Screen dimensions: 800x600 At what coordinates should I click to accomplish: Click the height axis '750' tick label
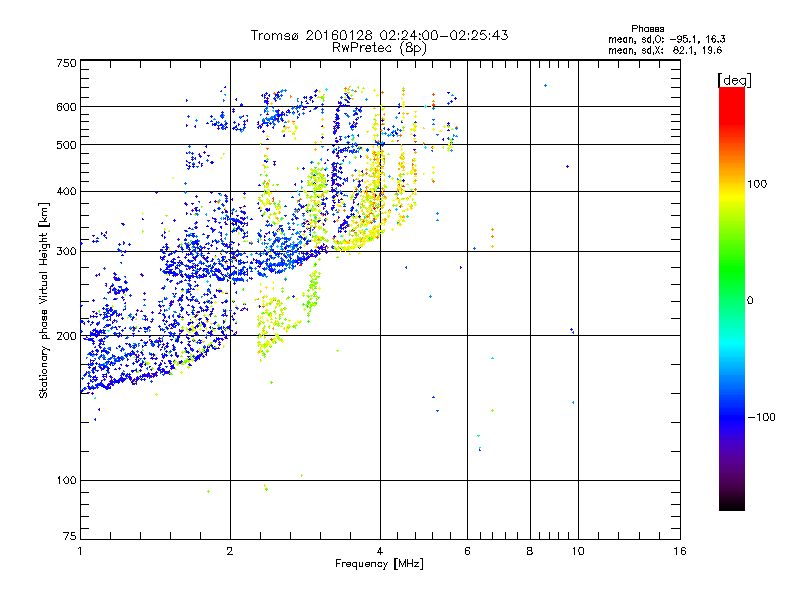66,64
